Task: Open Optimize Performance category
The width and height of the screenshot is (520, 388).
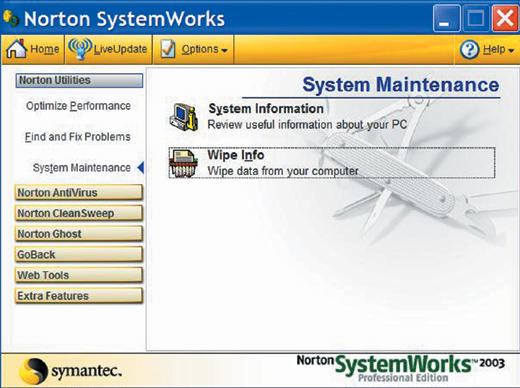Action: 78,106
